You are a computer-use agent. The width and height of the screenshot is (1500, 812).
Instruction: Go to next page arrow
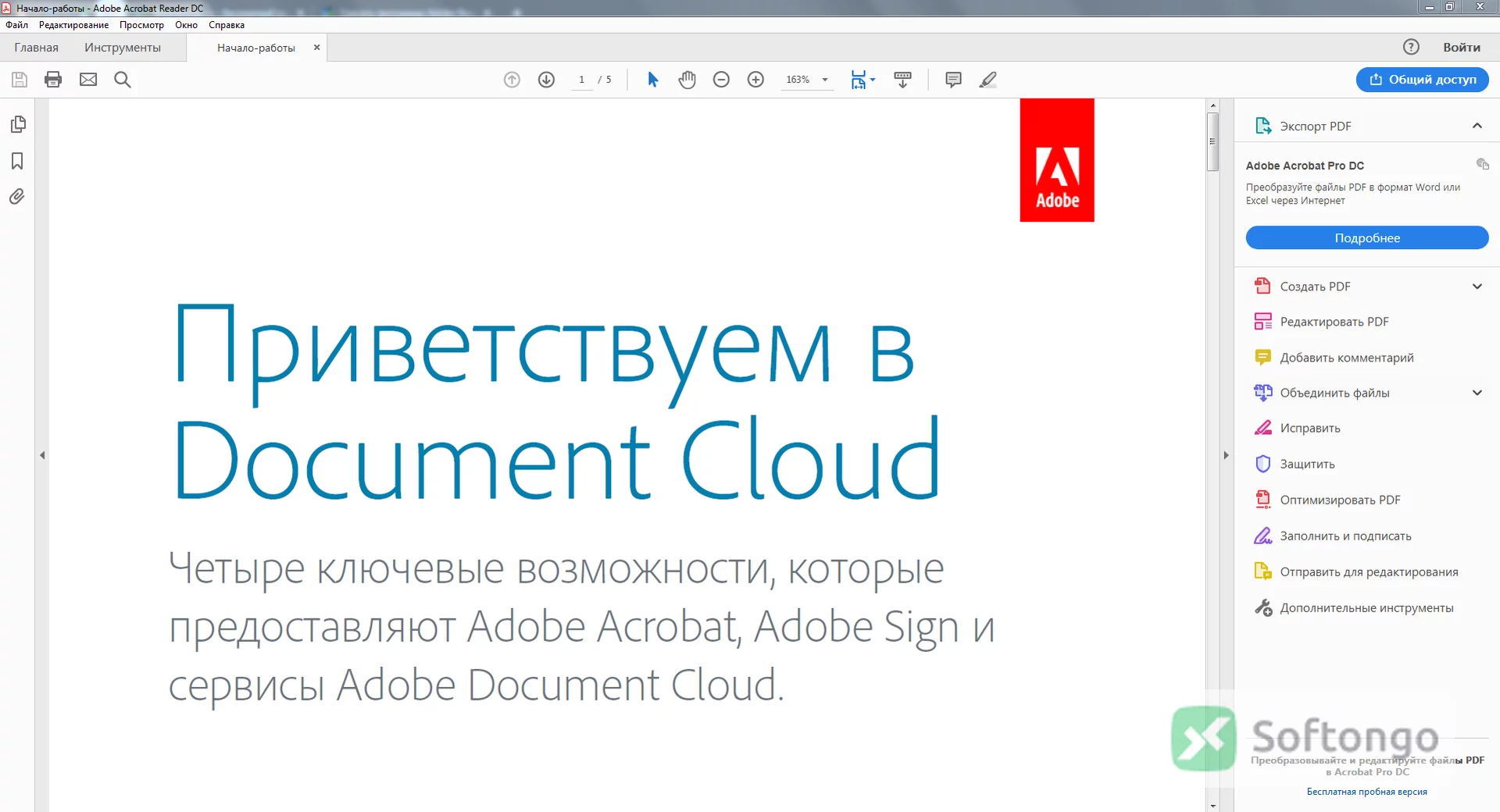(x=546, y=80)
